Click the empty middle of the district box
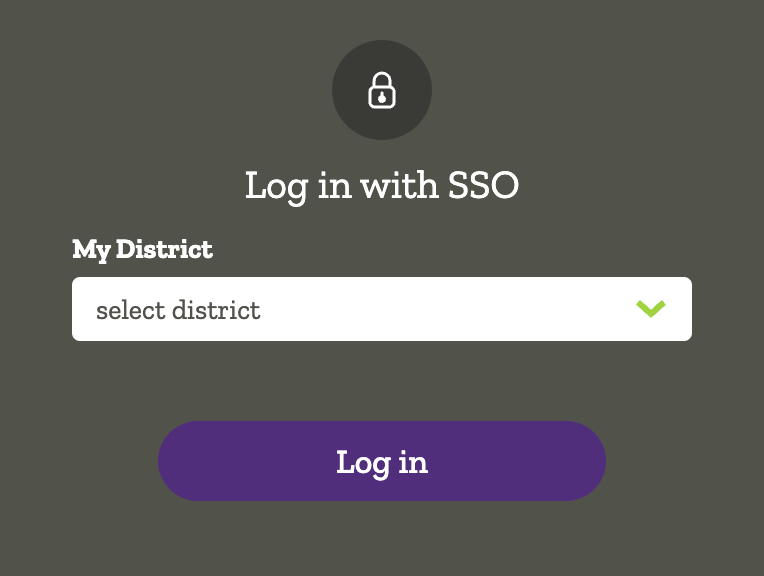 (440, 309)
